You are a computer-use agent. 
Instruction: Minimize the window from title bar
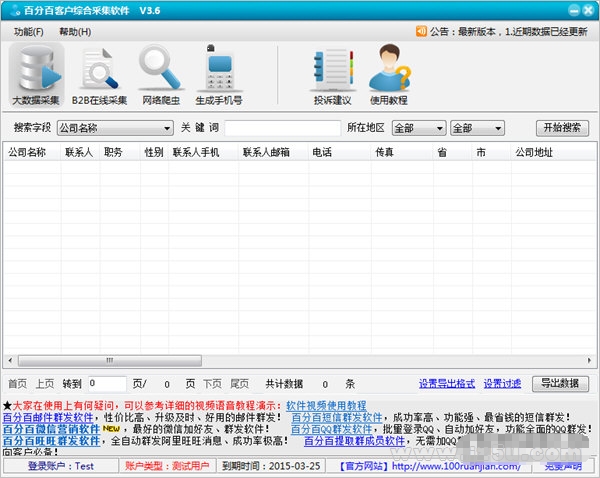coord(574,10)
